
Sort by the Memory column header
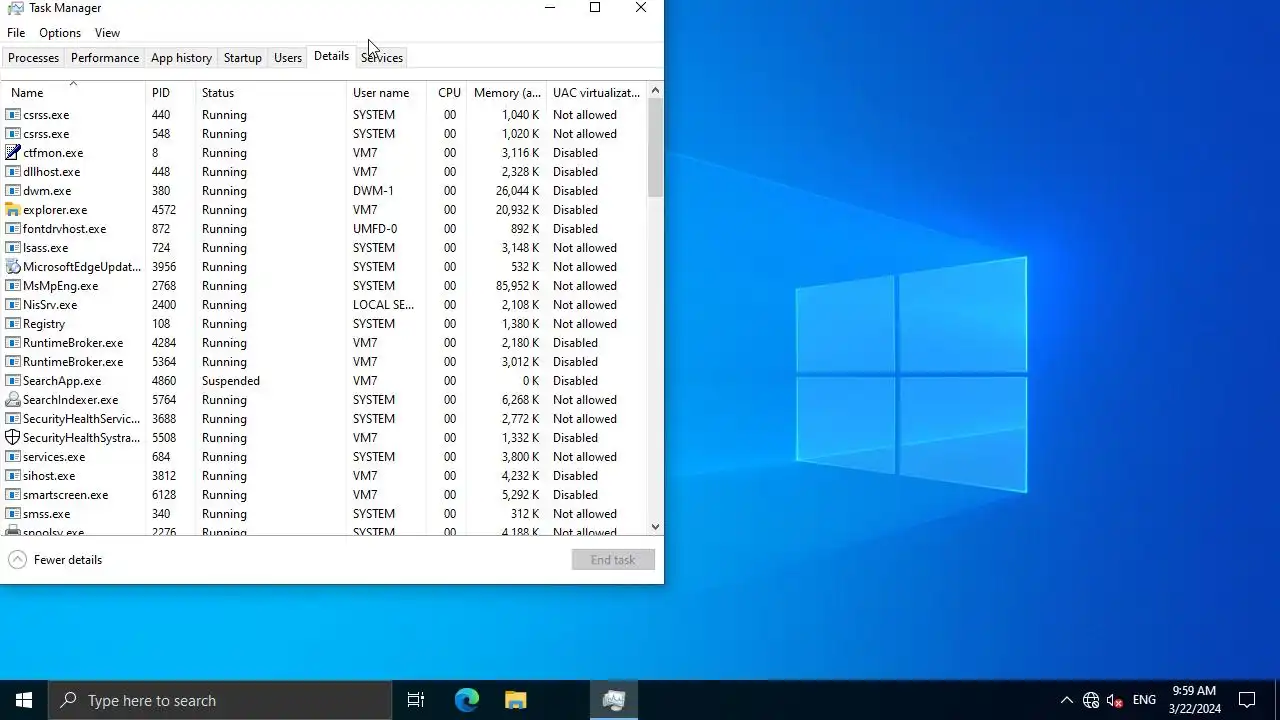pos(507,93)
